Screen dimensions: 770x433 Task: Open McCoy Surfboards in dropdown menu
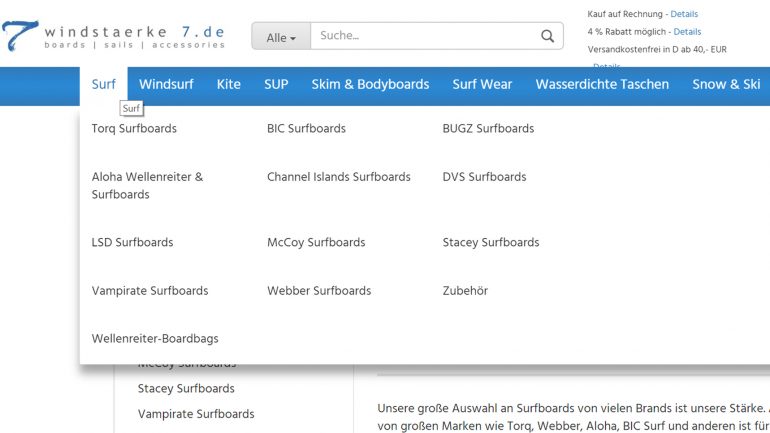tap(316, 243)
